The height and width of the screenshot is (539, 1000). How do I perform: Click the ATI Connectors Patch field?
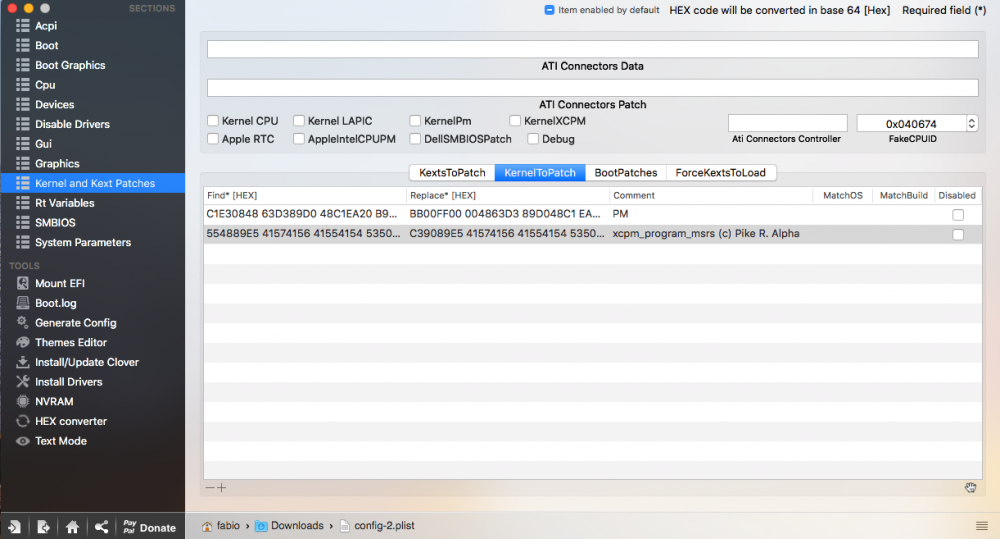click(x=592, y=88)
